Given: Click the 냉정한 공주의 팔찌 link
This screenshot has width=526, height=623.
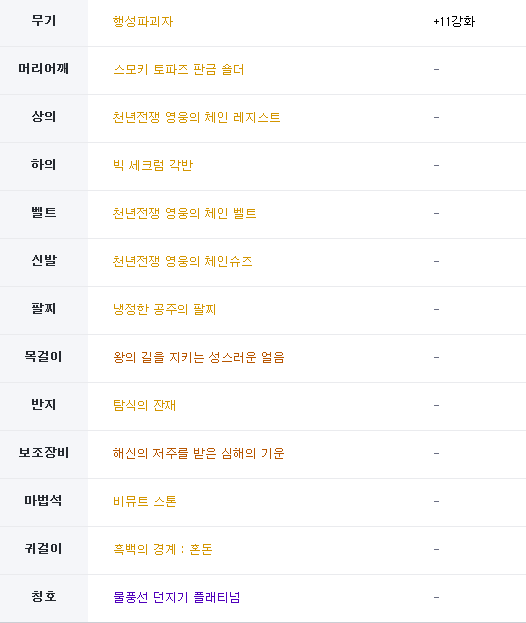Looking at the screenshot, I should (164, 310).
